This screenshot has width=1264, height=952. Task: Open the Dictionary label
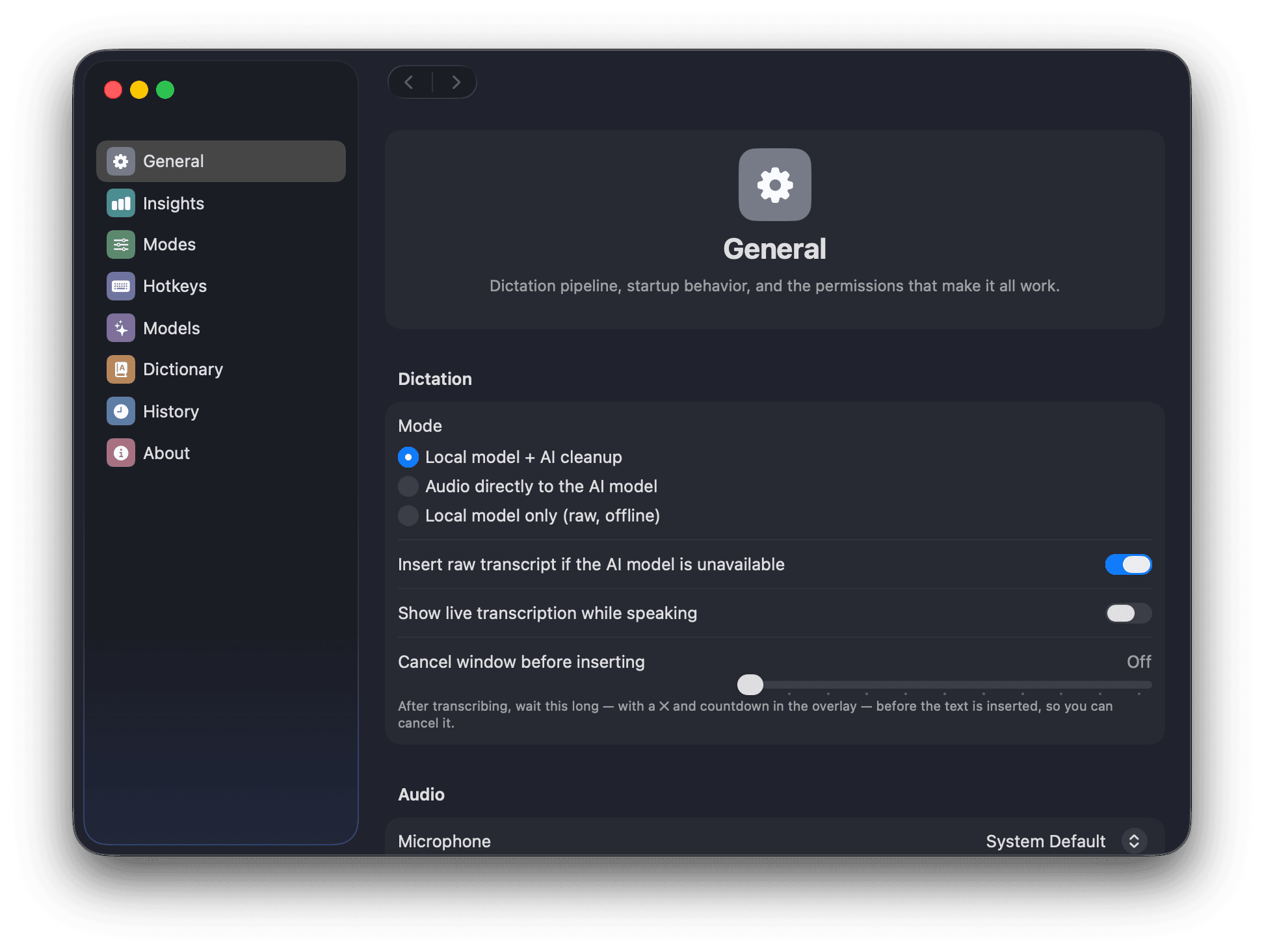click(x=183, y=369)
